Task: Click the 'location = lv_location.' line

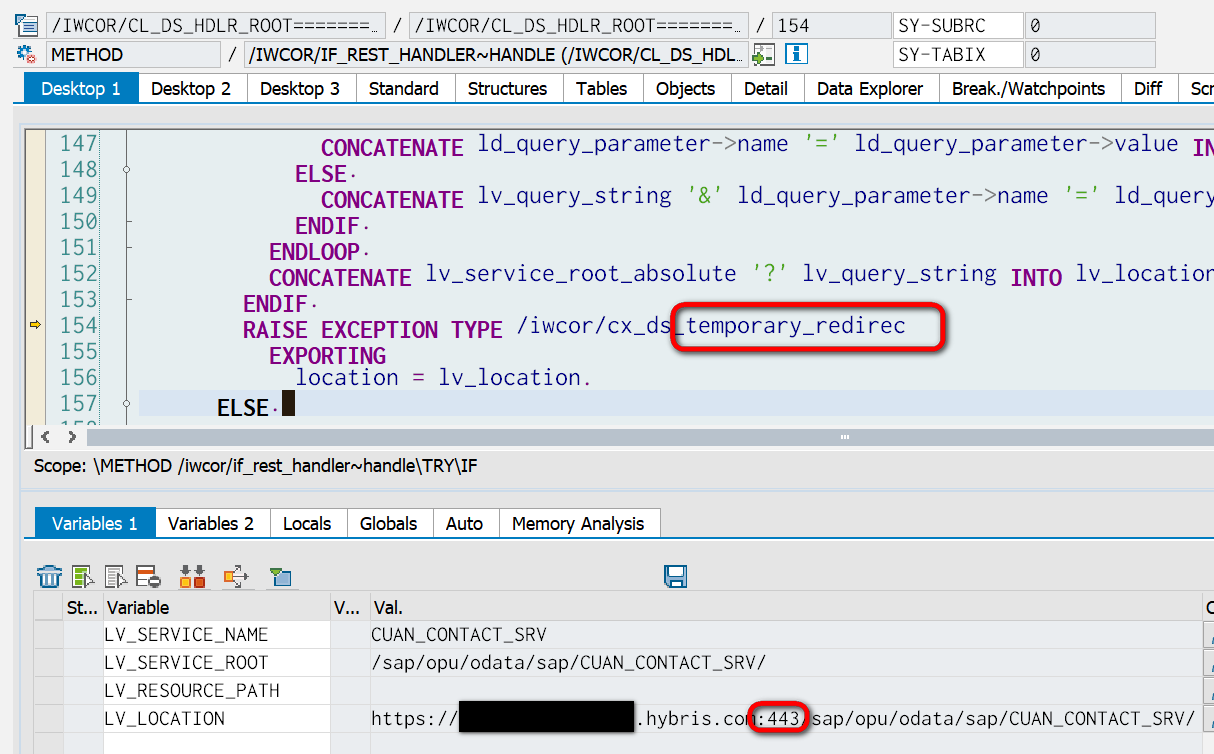Action: click(x=443, y=377)
